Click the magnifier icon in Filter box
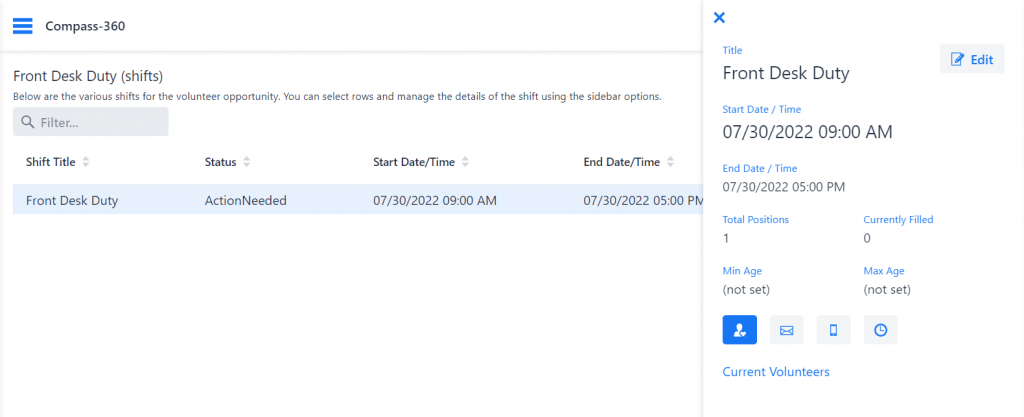Screen dimensions: 1024x417 point(27,122)
